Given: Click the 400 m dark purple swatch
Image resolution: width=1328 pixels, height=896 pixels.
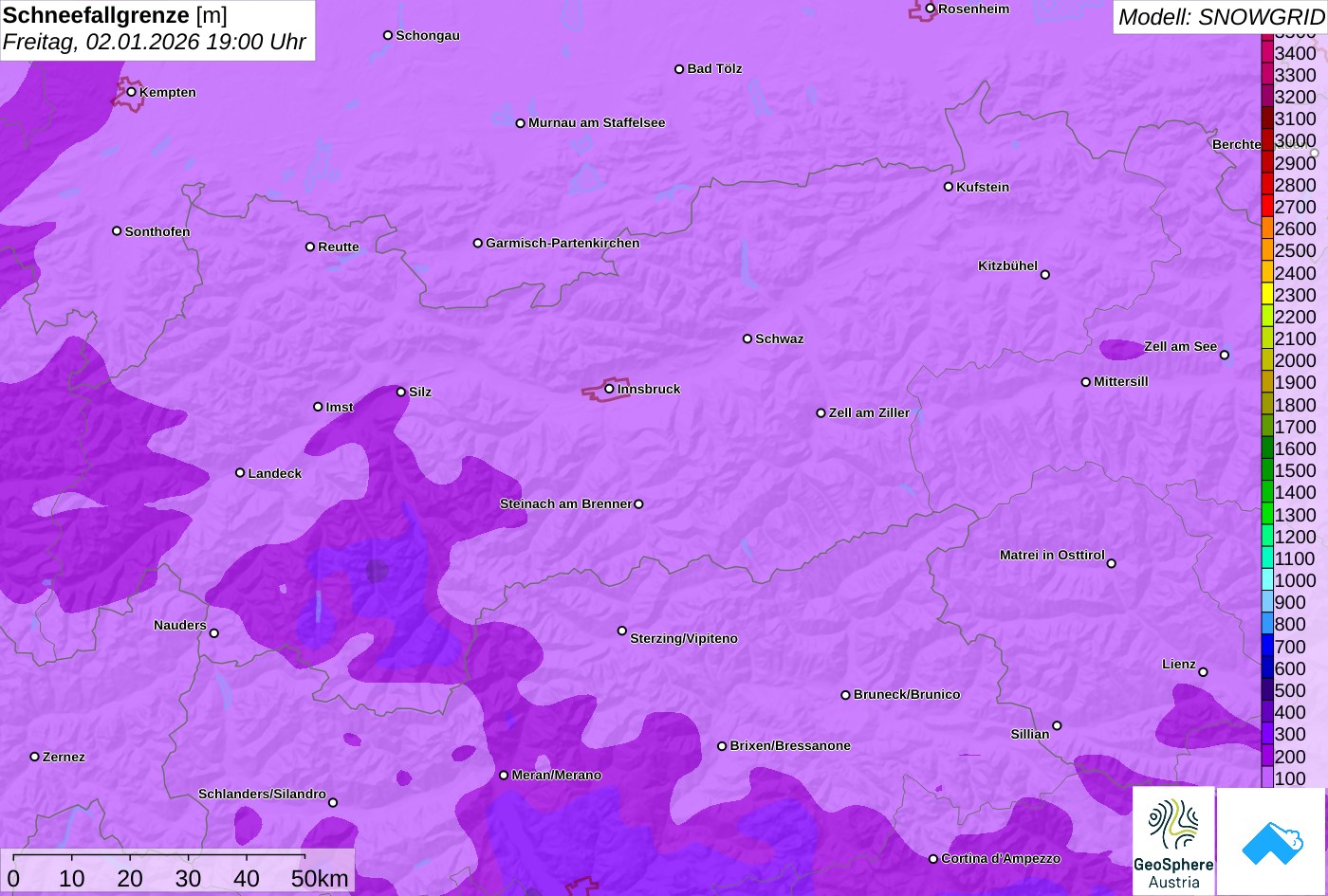Looking at the screenshot, I should pyautogui.click(x=1266, y=712).
